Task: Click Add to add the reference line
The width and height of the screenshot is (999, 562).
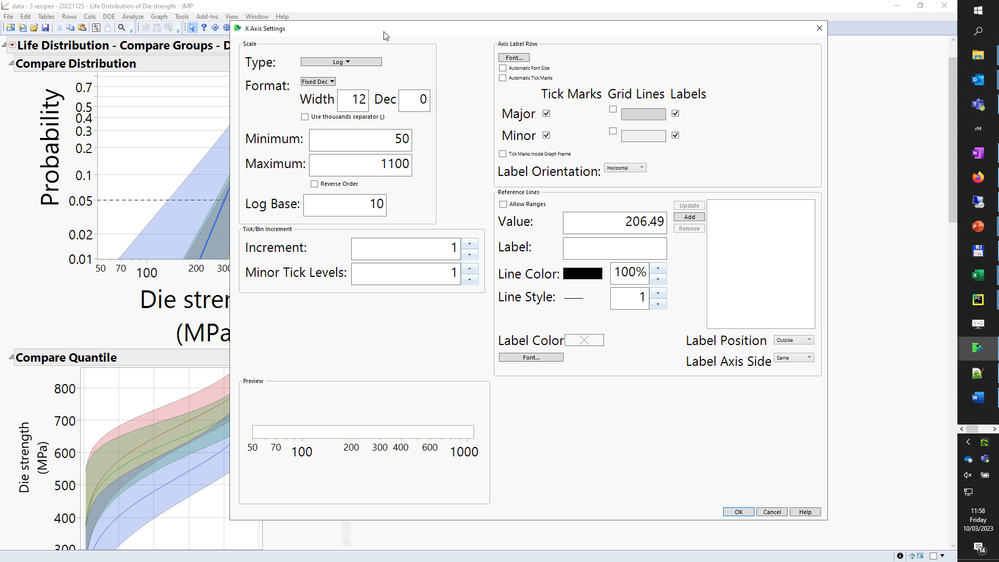Action: tap(689, 217)
